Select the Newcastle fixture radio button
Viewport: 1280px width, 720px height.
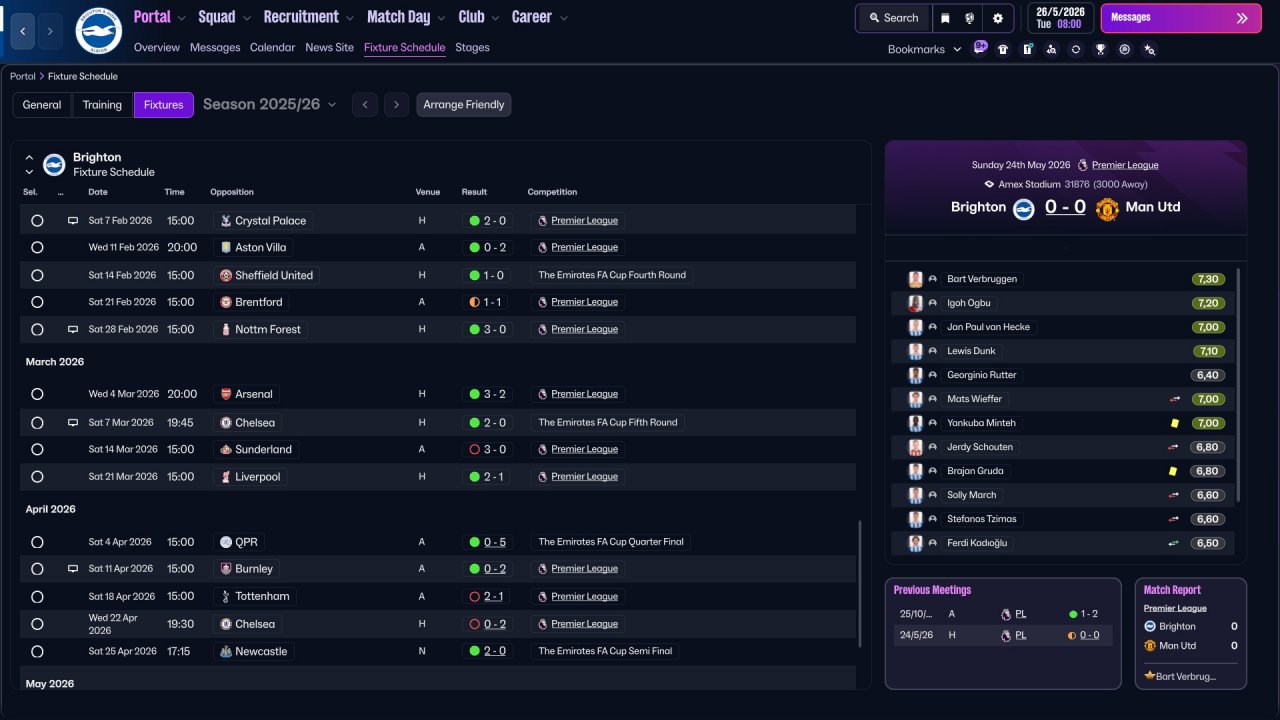click(x=37, y=651)
